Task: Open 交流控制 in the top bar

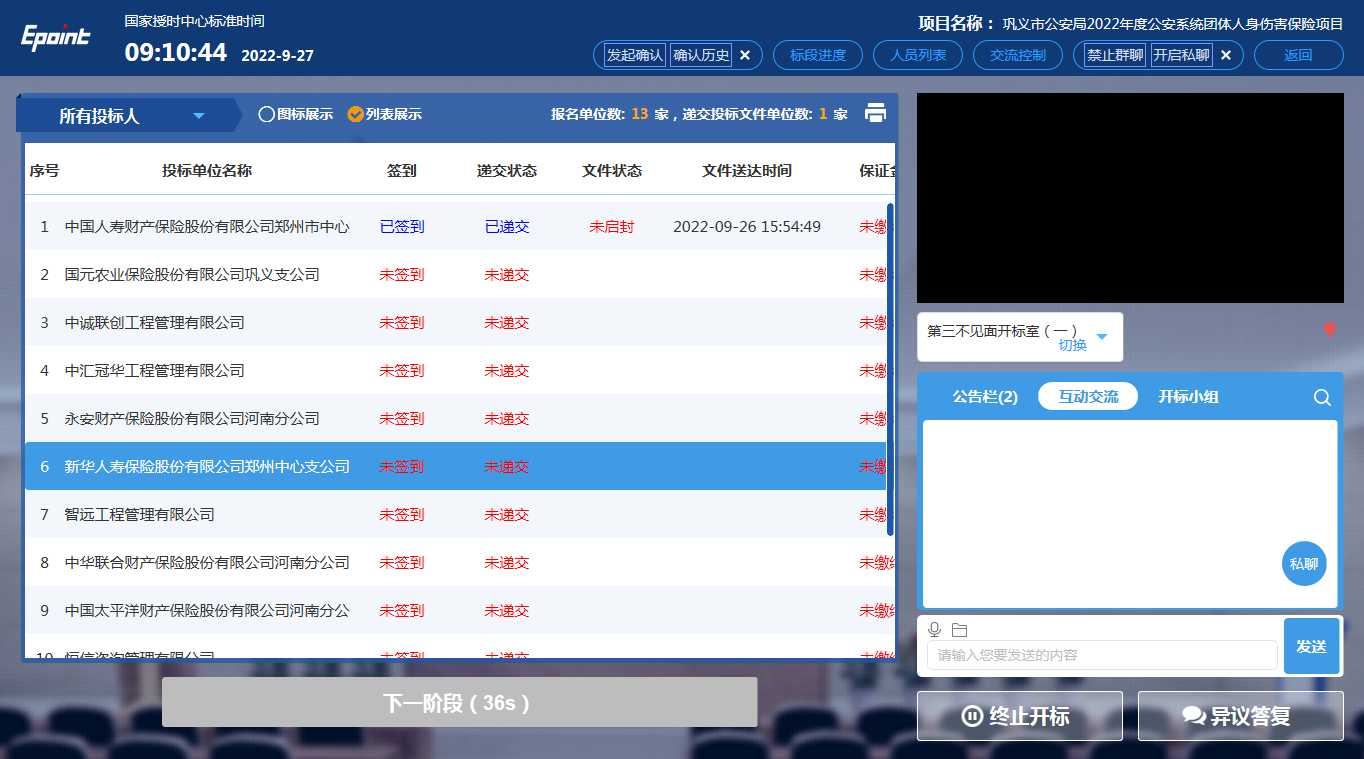Action: 1018,55
